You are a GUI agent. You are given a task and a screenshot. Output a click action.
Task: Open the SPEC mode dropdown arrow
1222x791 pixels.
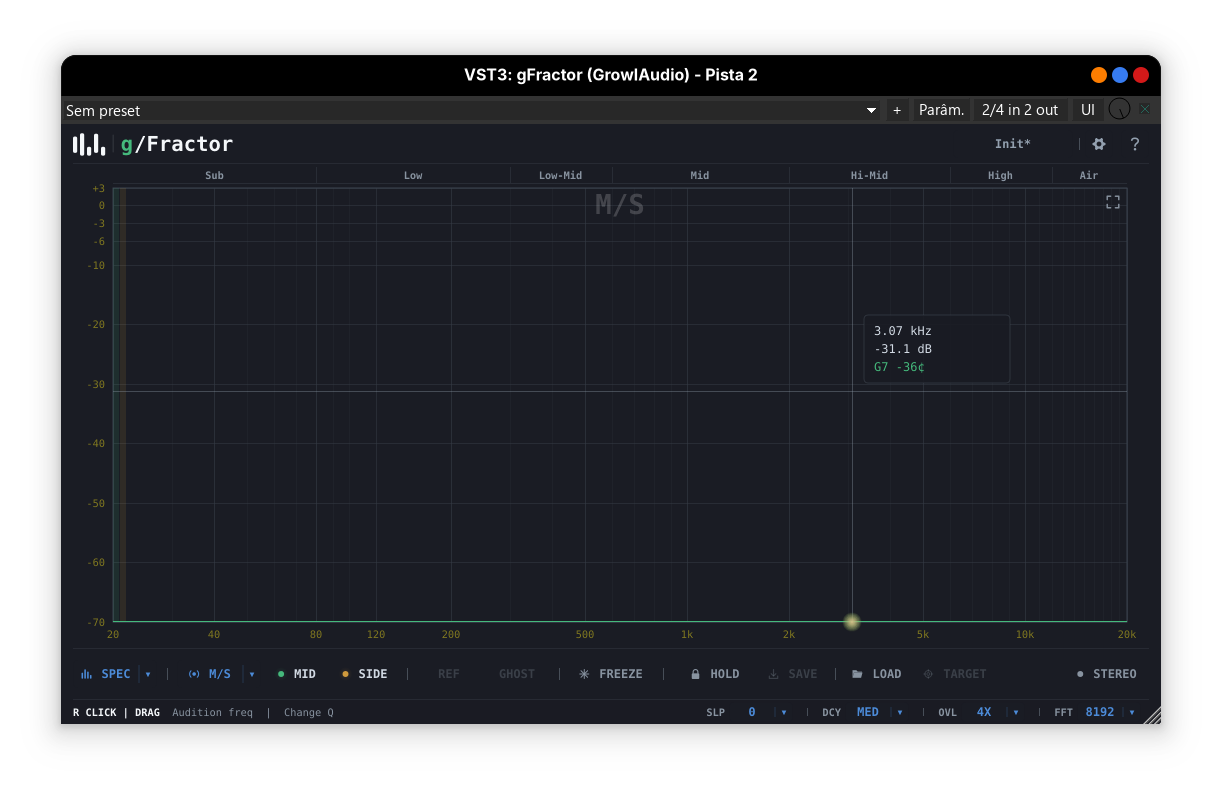coord(148,674)
